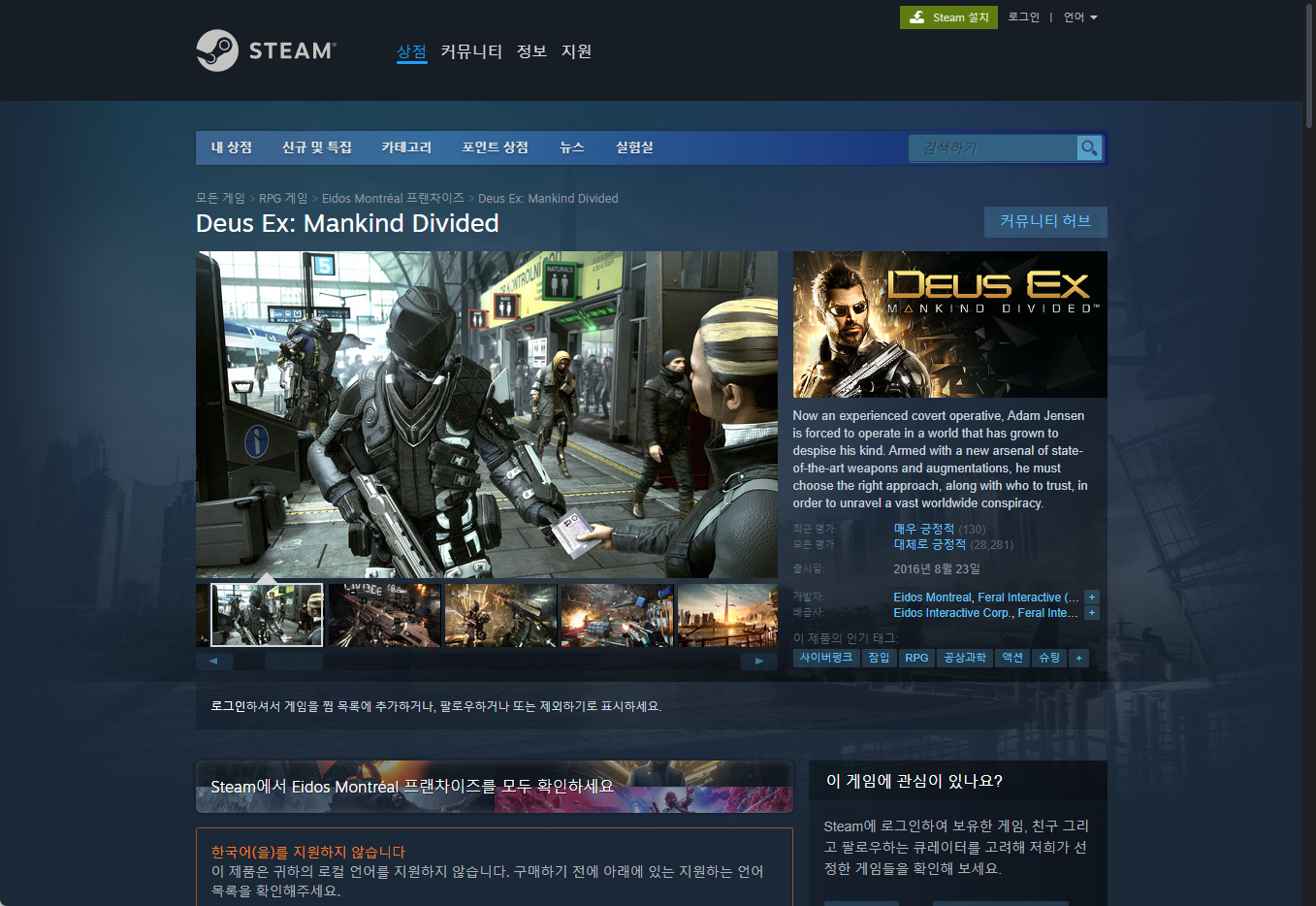Go to the 정보 page
The width and height of the screenshot is (1316, 906).
pos(531,51)
